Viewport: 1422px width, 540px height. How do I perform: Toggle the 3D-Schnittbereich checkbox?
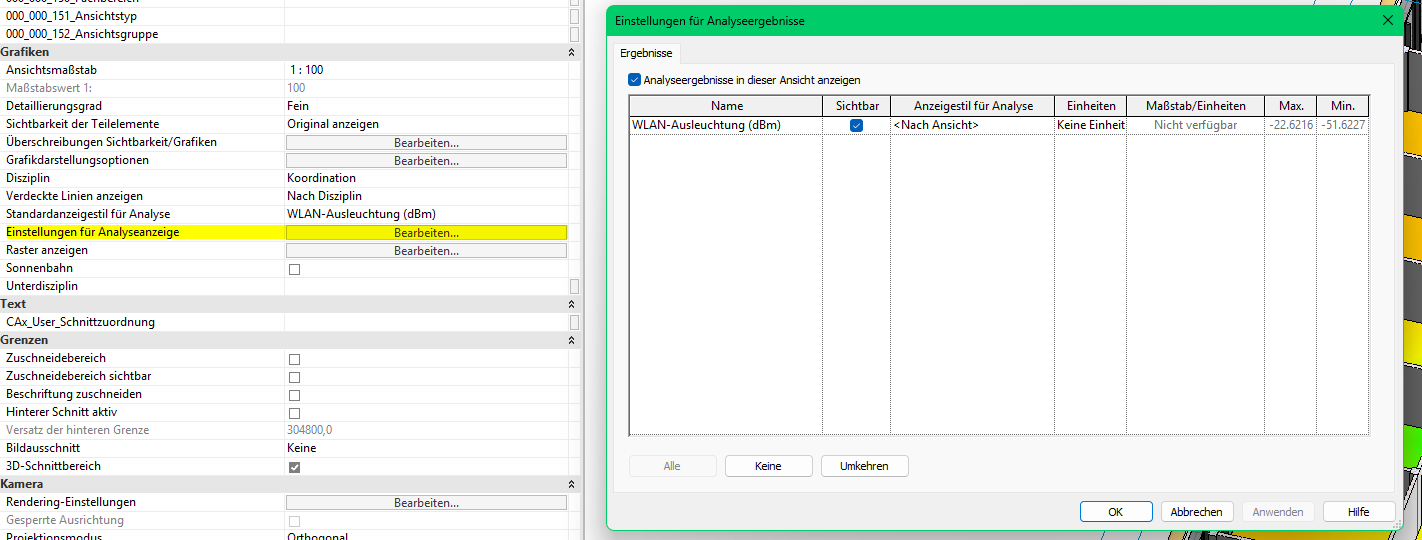tap(294, 467)
